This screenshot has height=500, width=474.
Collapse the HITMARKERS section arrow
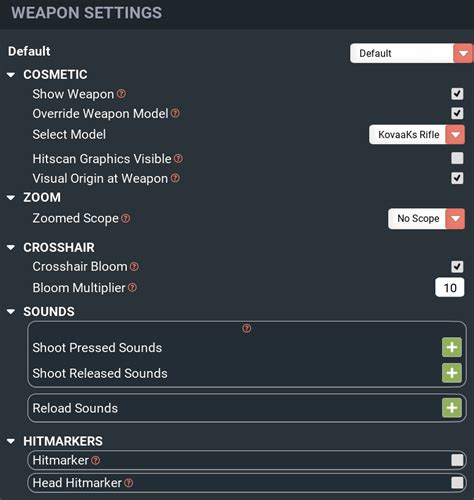11,441
